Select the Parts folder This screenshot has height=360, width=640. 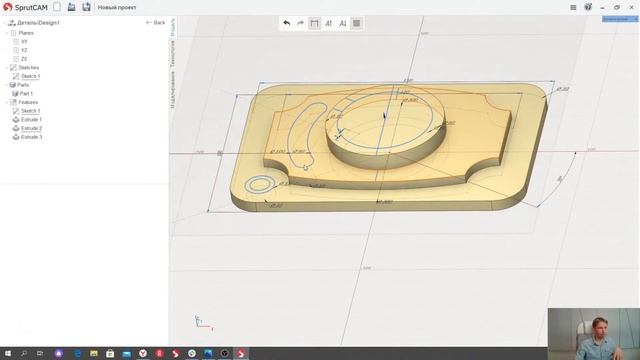23,85
